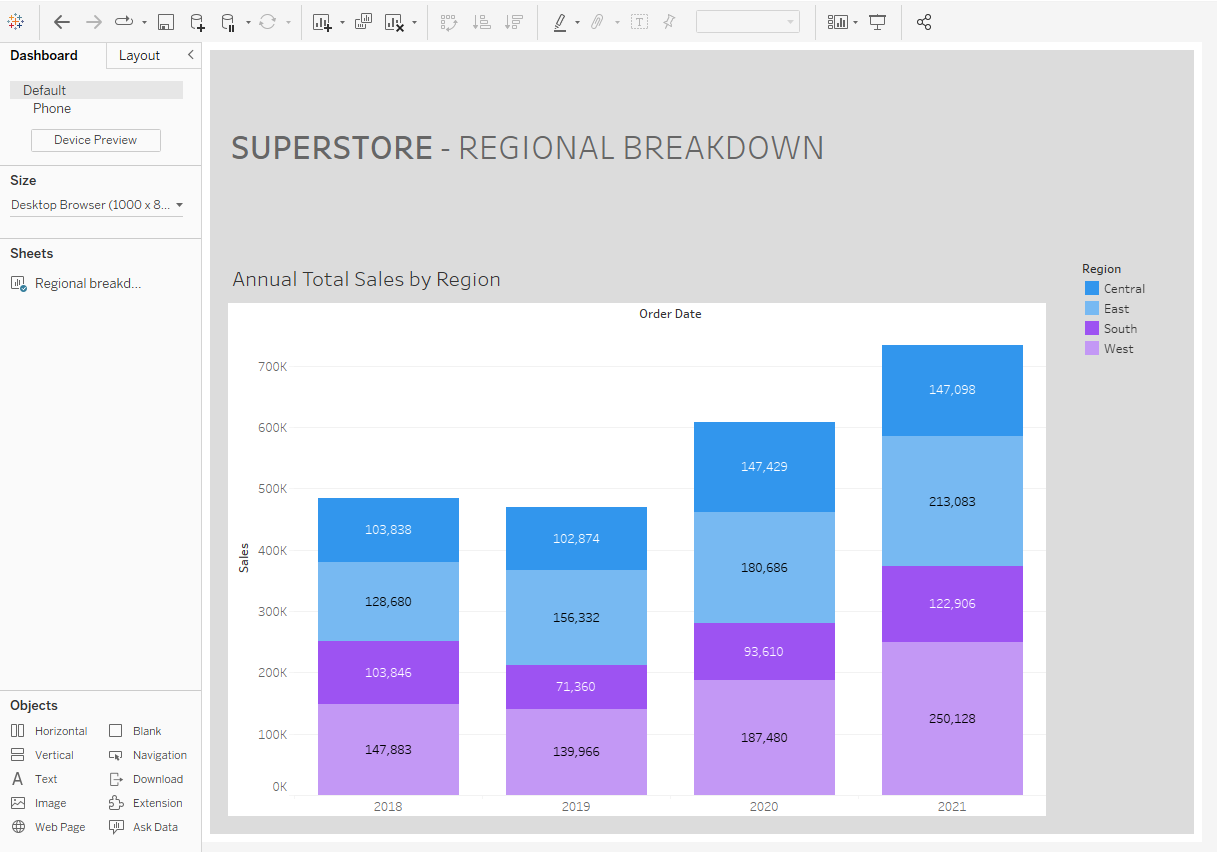Switch to the Dashboard tab
Image resolution: width=1217 pixels, height=852 pixels.
tap(44, 56)
